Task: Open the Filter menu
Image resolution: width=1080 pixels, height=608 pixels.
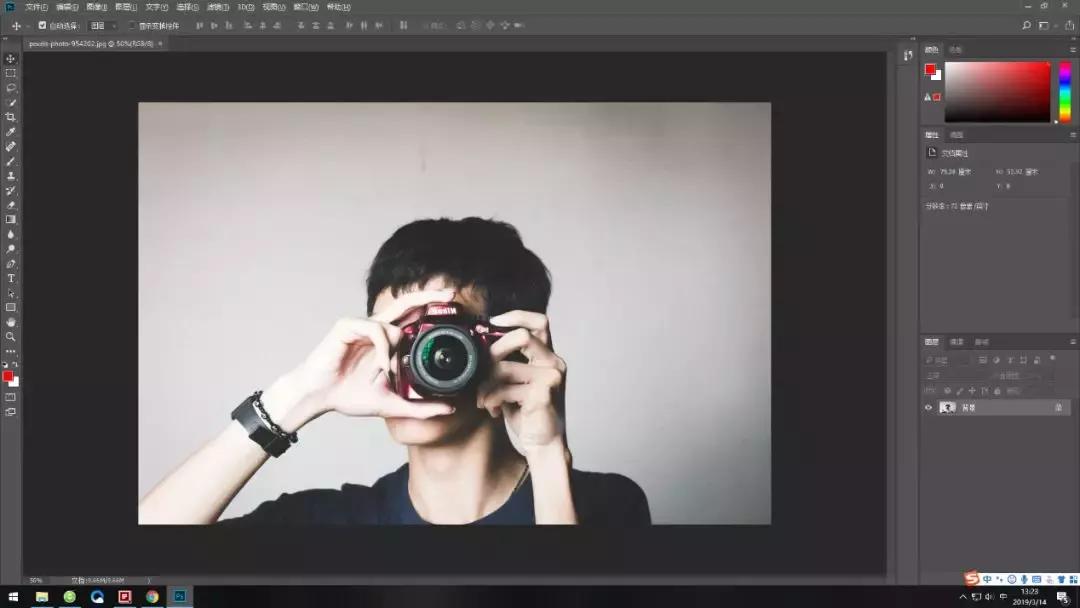Action: tap(218, 7)
